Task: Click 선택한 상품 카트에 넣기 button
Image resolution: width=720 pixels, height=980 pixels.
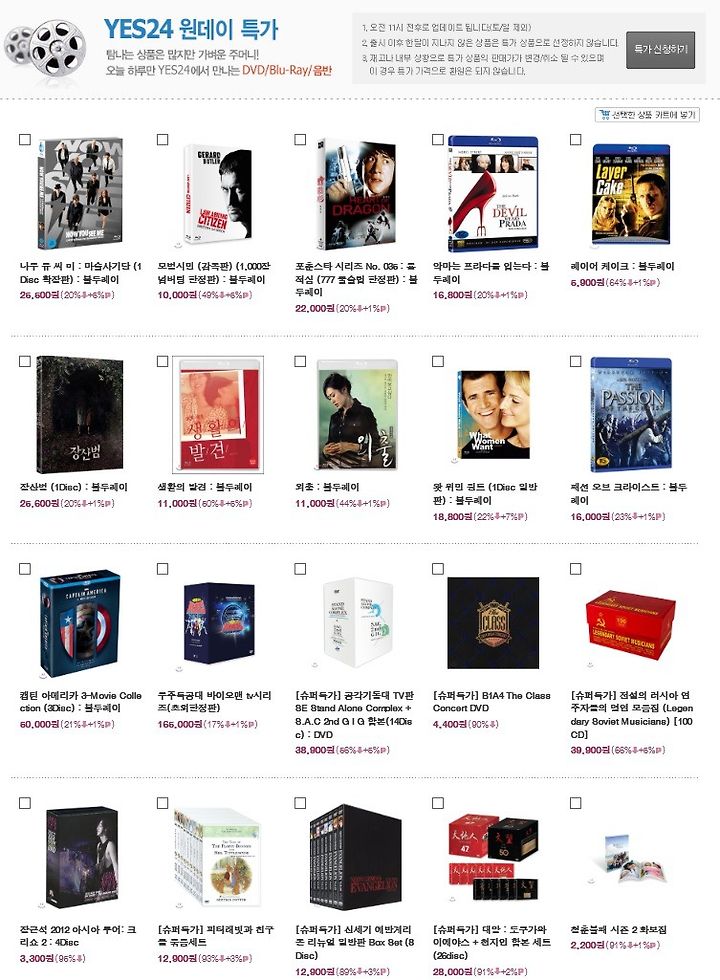Action: [x=647, y=115]
